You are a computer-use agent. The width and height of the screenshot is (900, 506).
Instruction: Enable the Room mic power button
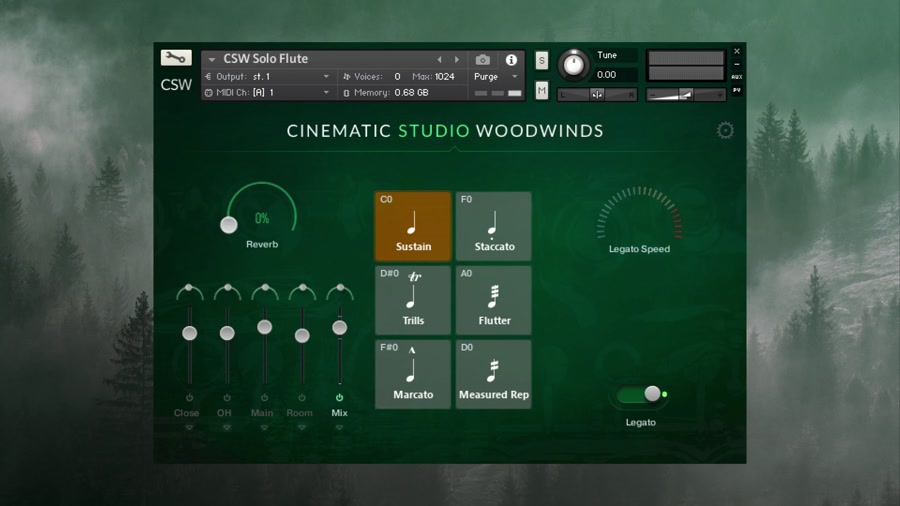(302, 398)
